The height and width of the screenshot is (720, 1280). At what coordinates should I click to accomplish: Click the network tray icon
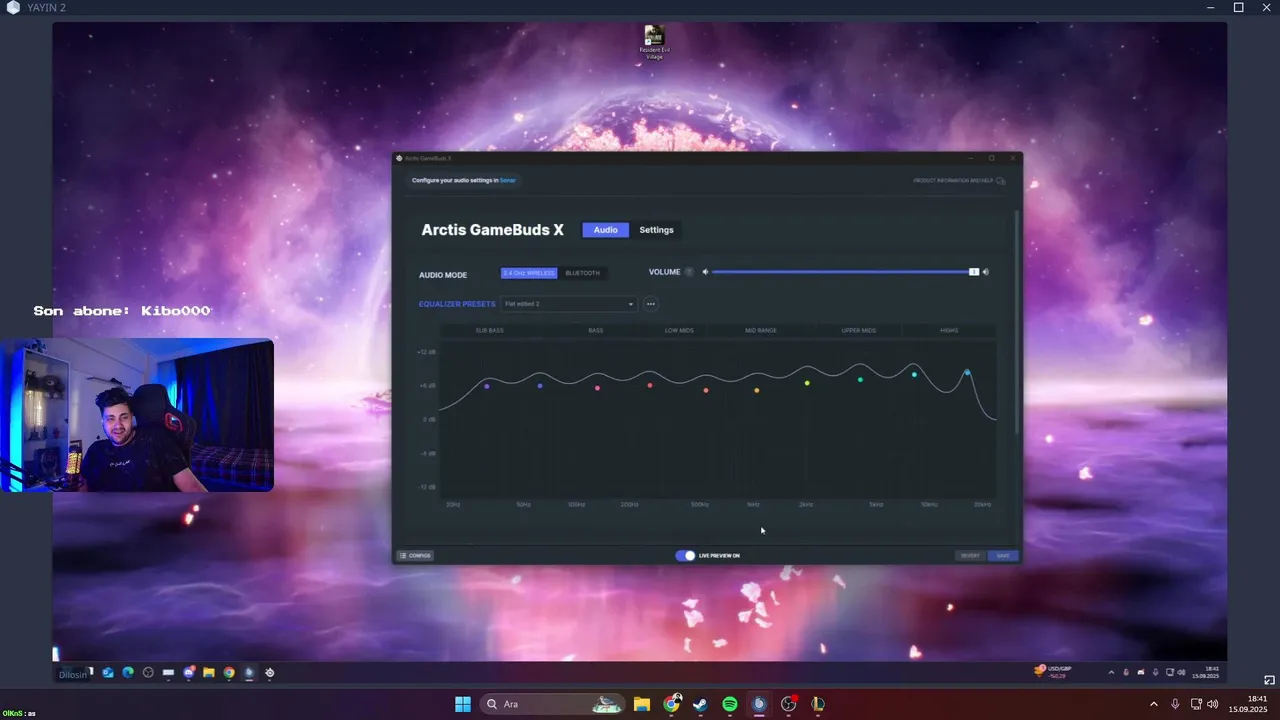(1196, 704)
